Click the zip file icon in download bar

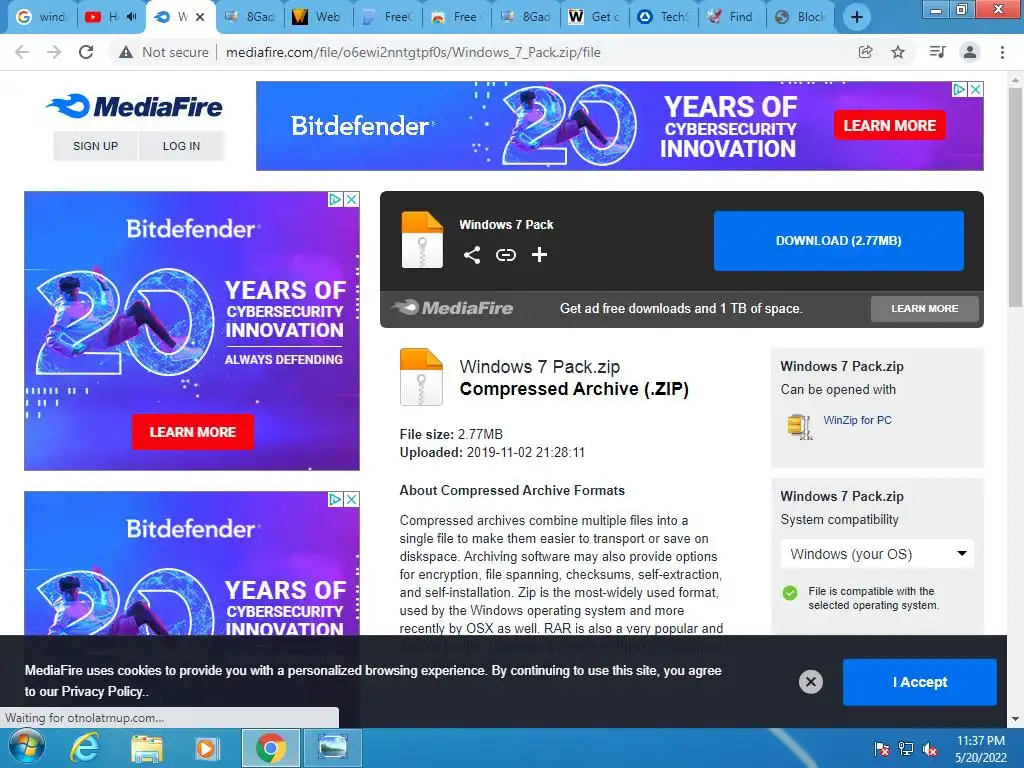422,240
